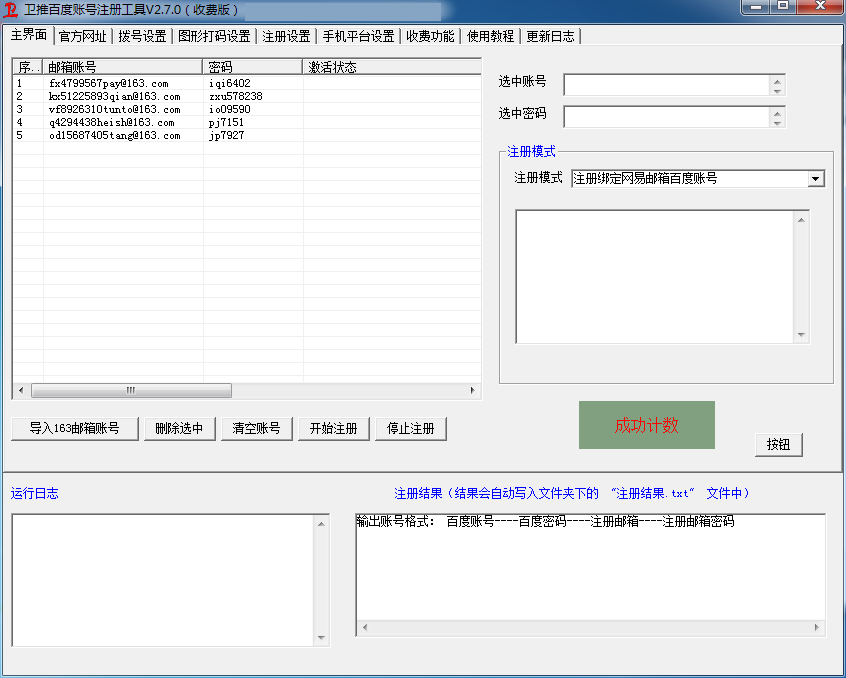Screen dimensions: 846x678
Task: Click password cell pj7151
Action: (x=227, y=122)
